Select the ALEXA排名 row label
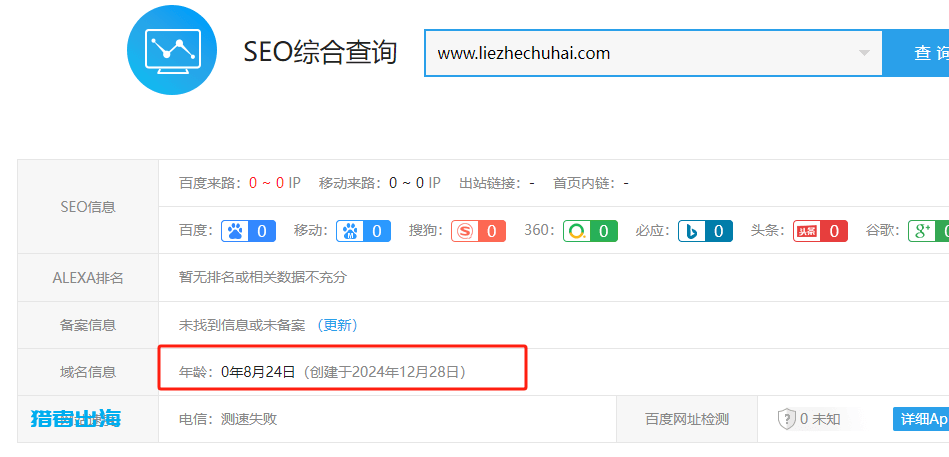The image size is (949, 457). tap(88, 278)
